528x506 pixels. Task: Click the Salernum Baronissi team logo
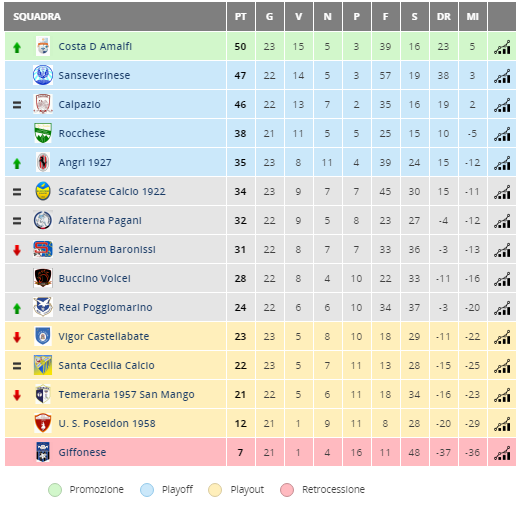tap(43, 249)
